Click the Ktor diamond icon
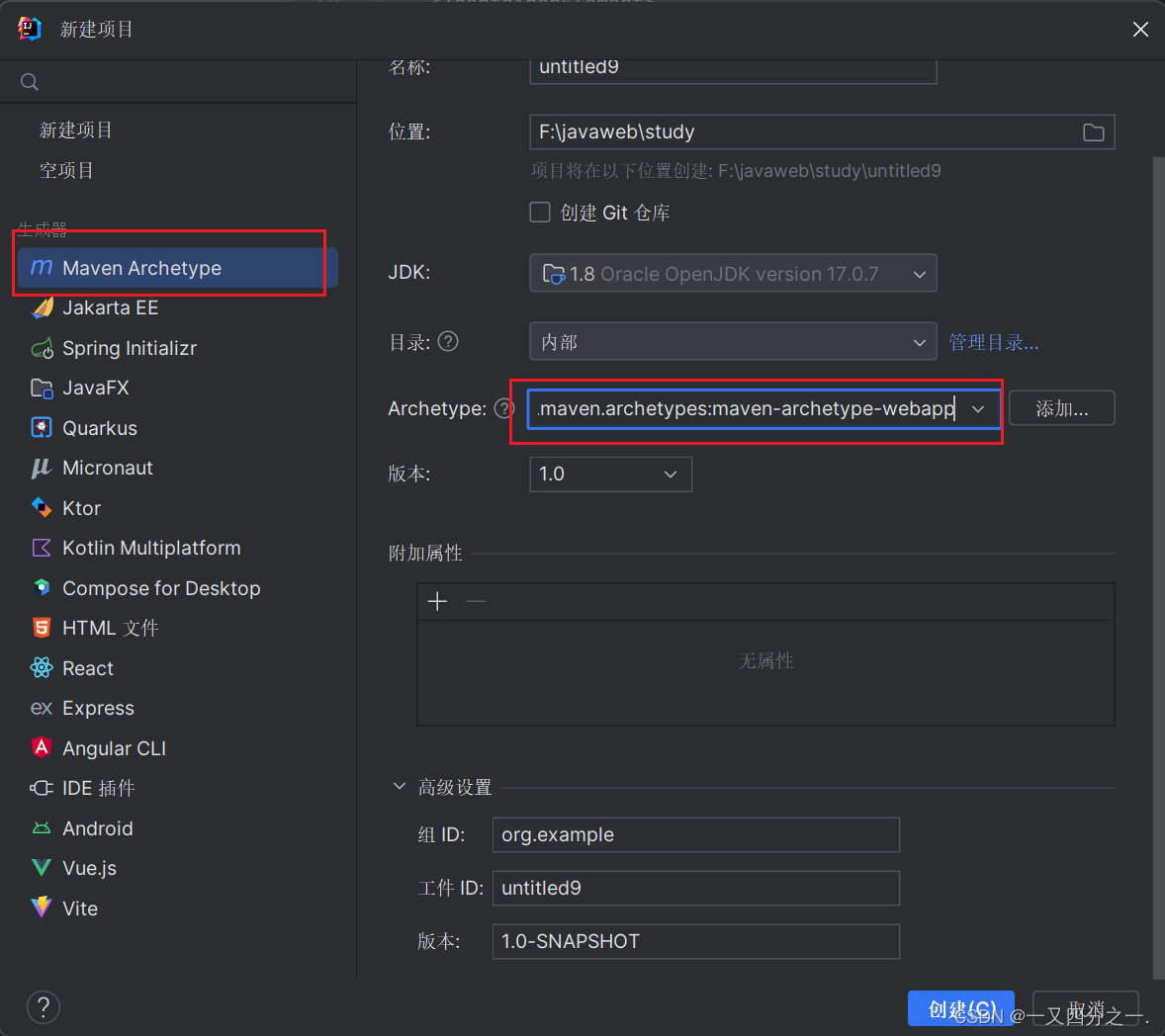This screenshot has height=1036, width=1165. (42, 508)
